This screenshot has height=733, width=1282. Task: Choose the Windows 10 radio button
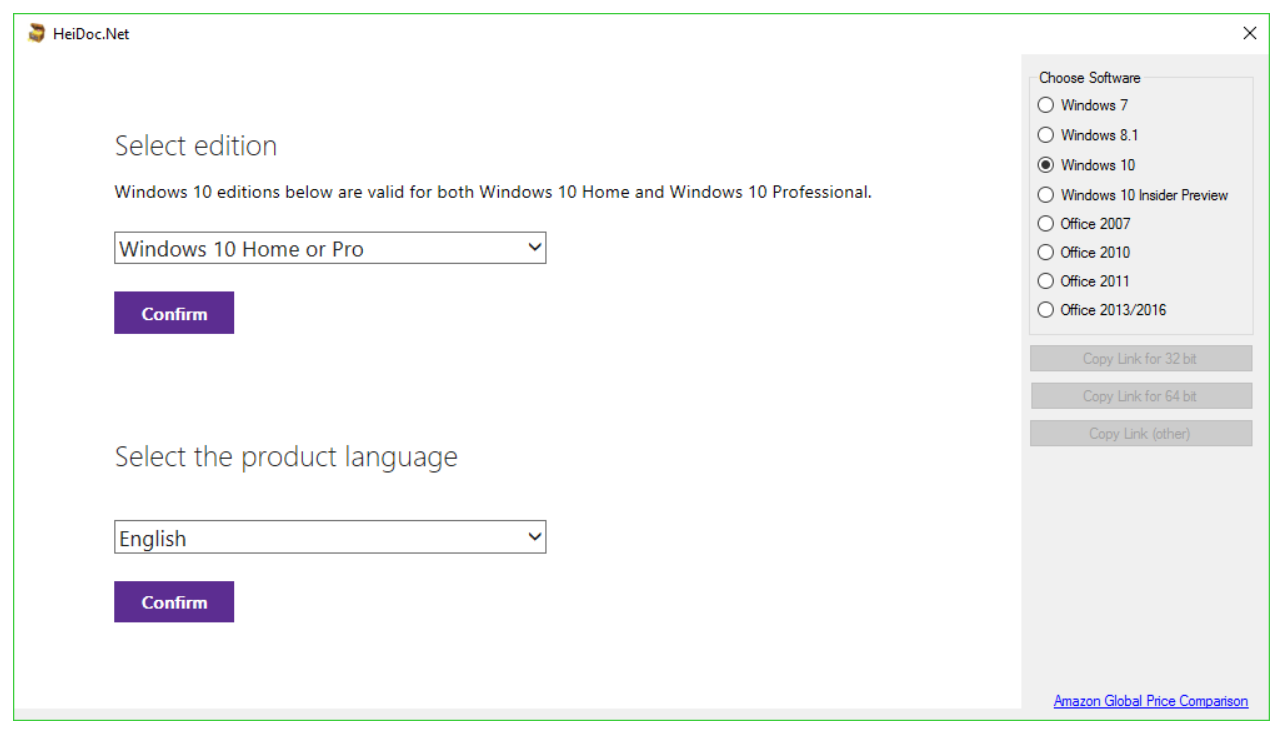pos(1046,165)
